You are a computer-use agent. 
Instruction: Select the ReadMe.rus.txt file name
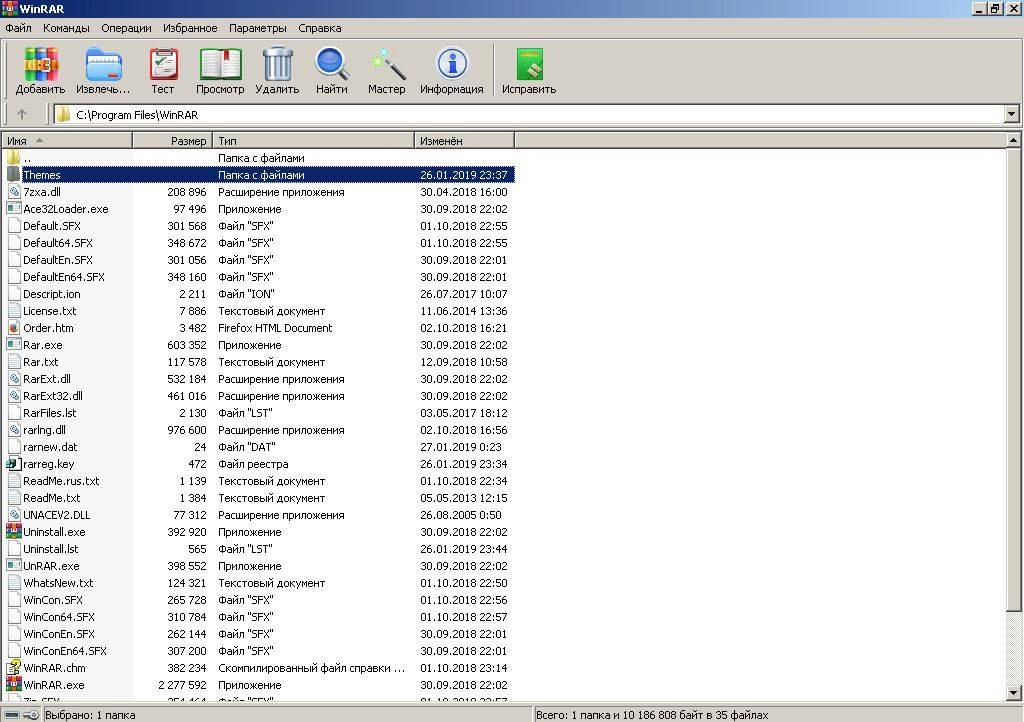[61, 480]
